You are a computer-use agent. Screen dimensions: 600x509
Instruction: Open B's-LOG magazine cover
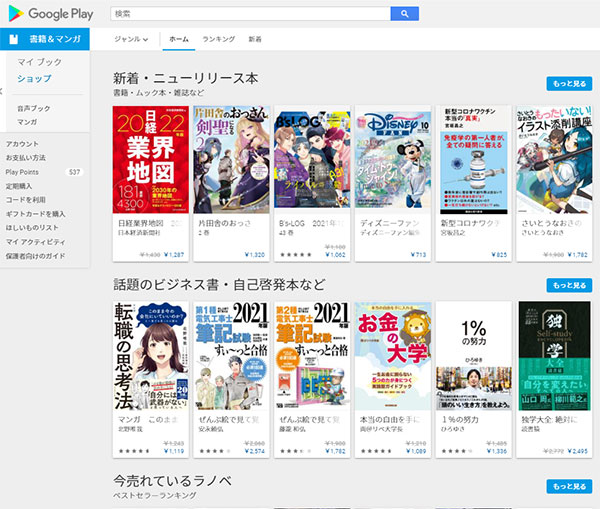point(312,160)
